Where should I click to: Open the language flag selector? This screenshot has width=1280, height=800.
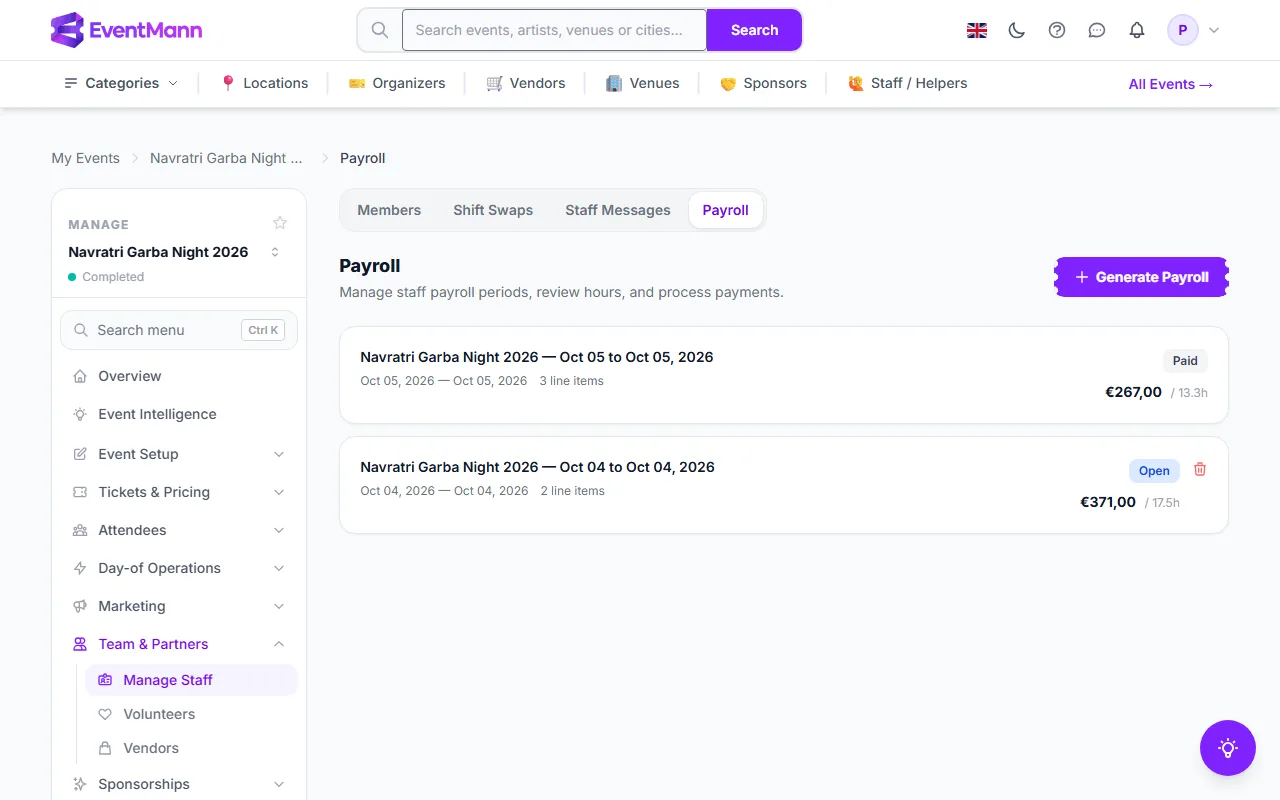click(977, 30)
